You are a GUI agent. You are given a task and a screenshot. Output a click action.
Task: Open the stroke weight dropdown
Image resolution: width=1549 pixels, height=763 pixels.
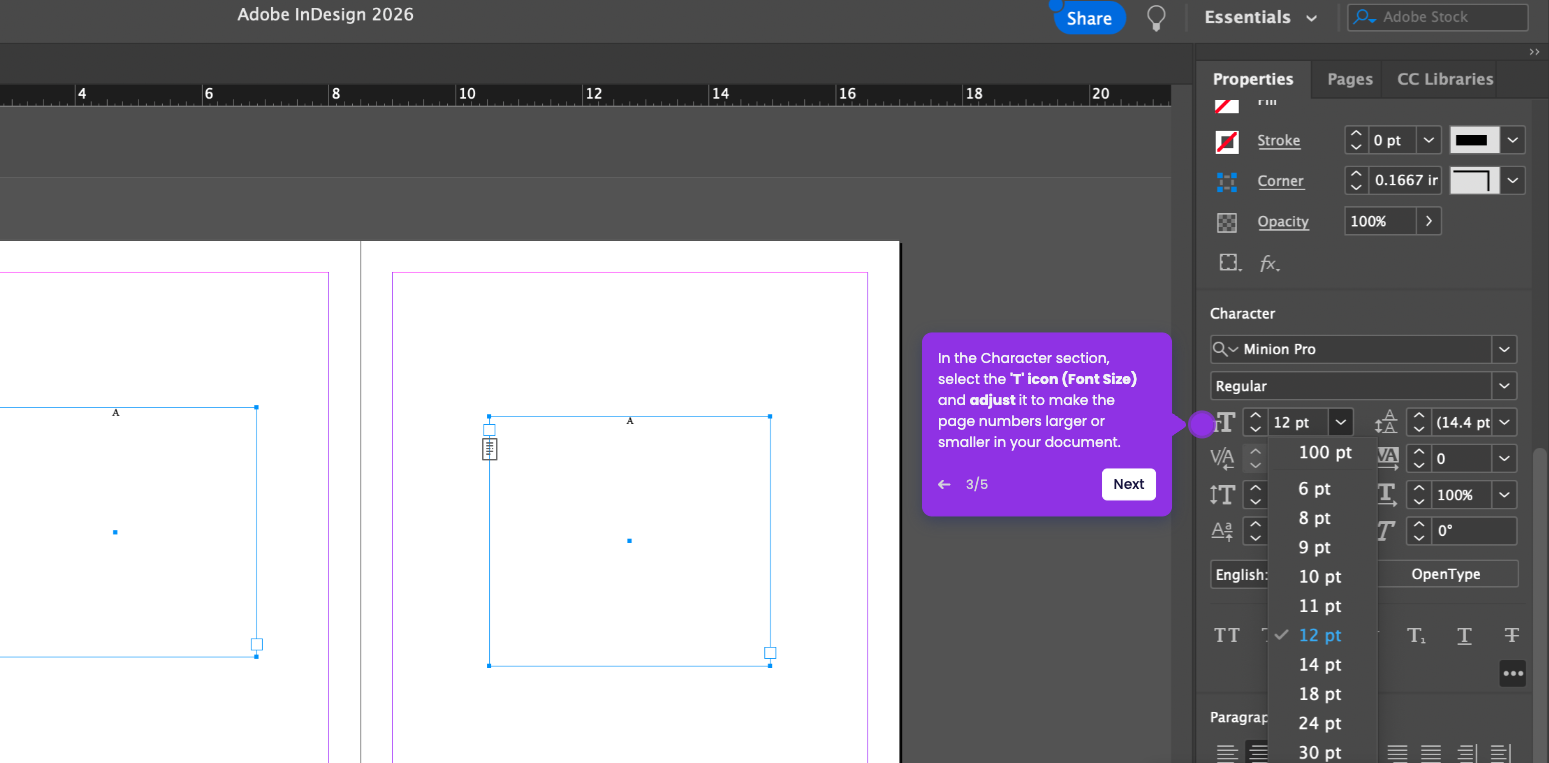[x=1430, y=140]
